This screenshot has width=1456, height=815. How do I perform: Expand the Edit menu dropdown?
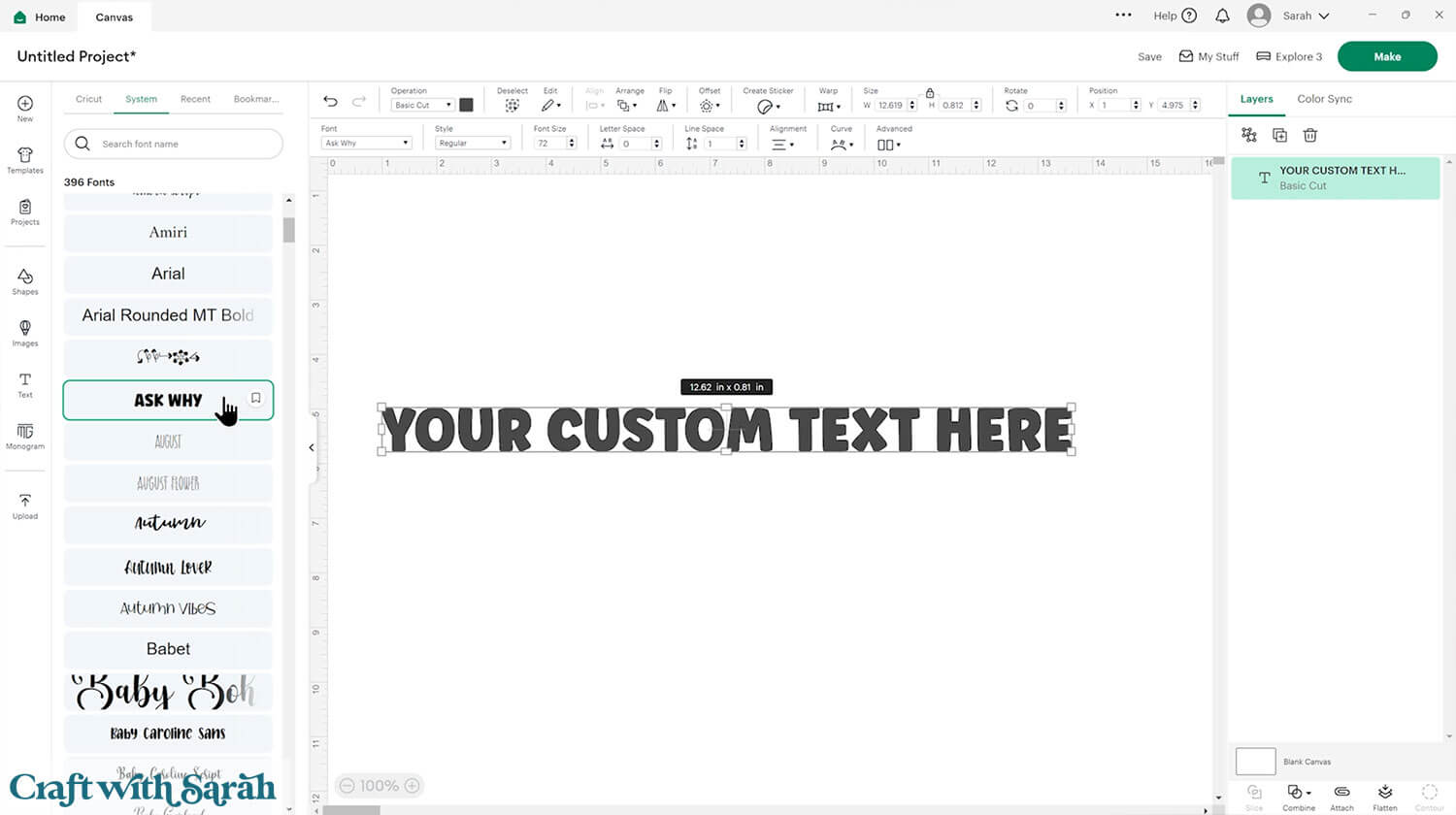(550, 105)
